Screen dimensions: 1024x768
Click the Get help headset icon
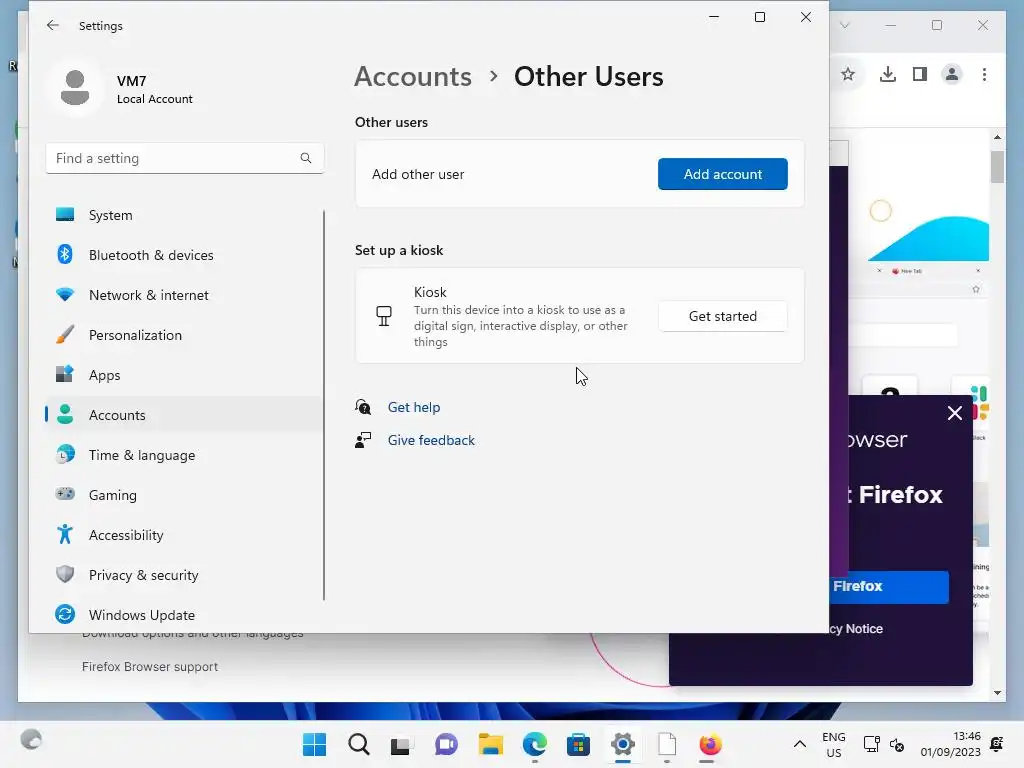[363, 407]
